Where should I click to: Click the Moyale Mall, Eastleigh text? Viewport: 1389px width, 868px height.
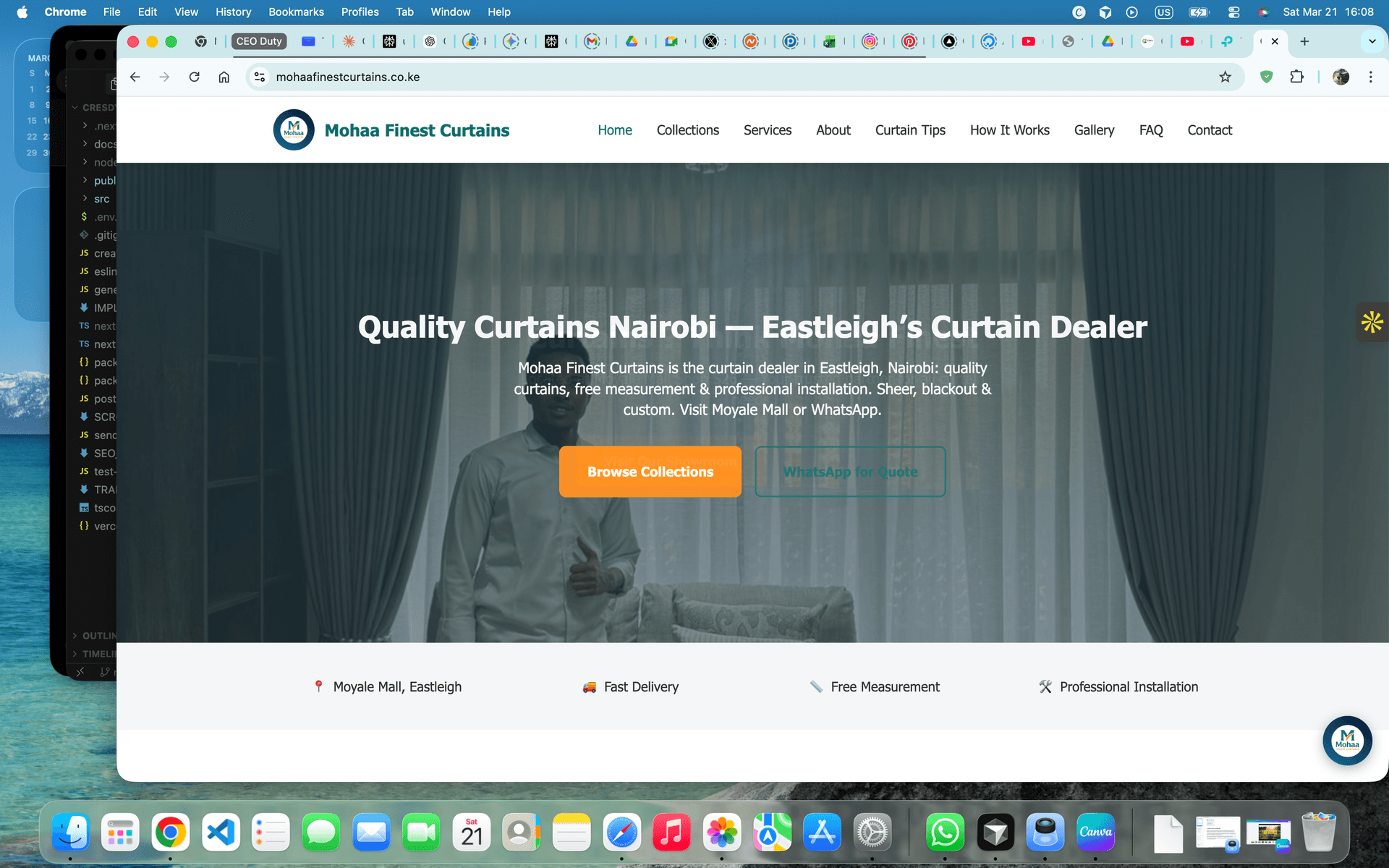397,687
